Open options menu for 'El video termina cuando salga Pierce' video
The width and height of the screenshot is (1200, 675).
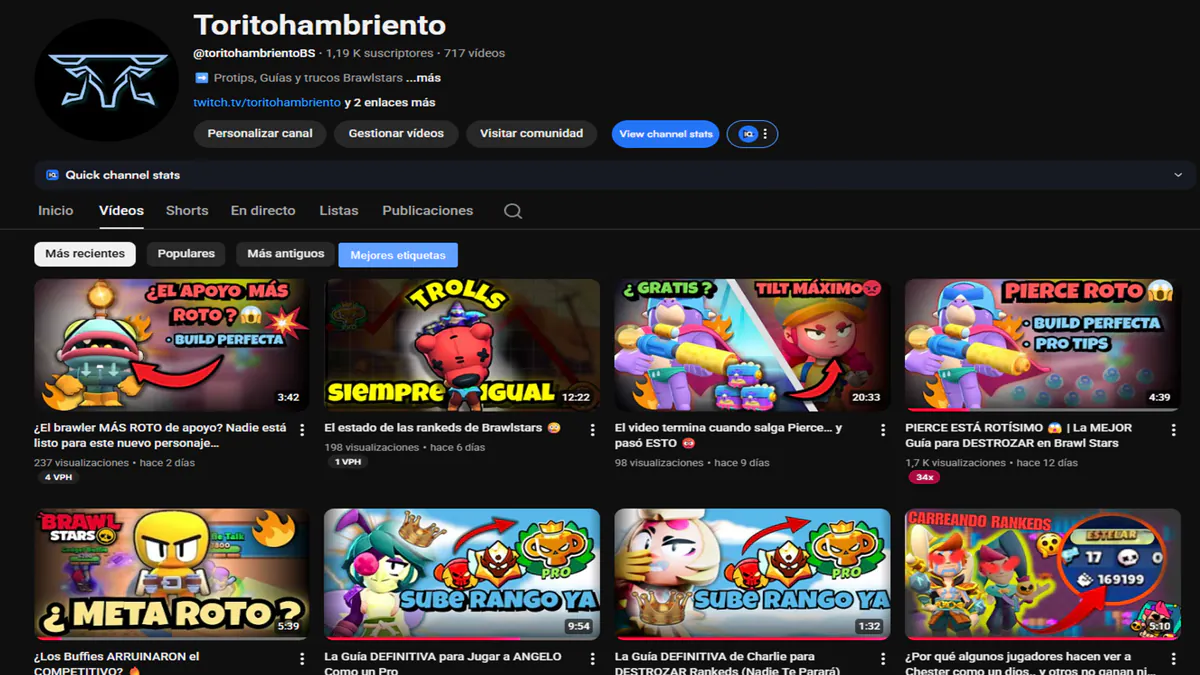click(x=883, y=430)
